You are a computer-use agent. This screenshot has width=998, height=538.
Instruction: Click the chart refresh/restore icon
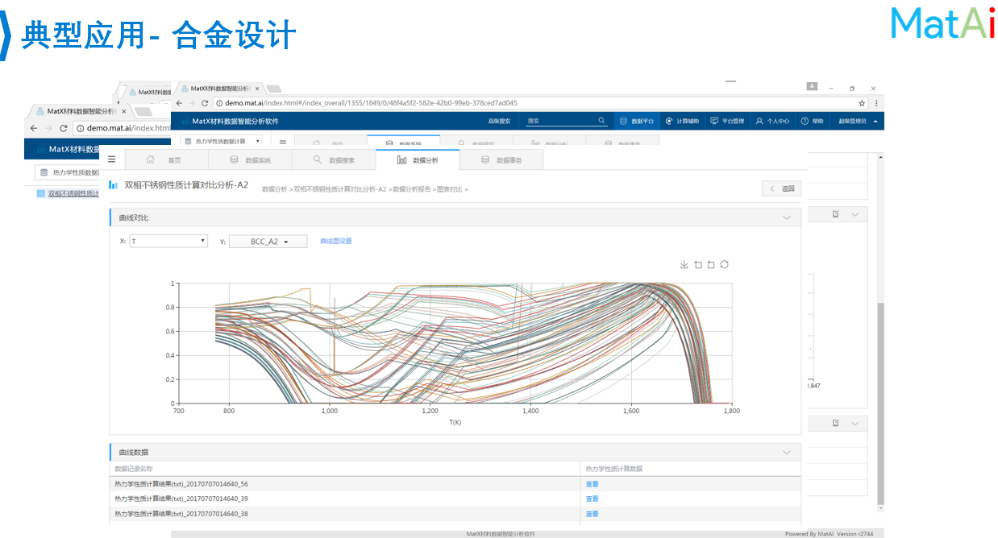pyautogui.click(x=724, y=265)
